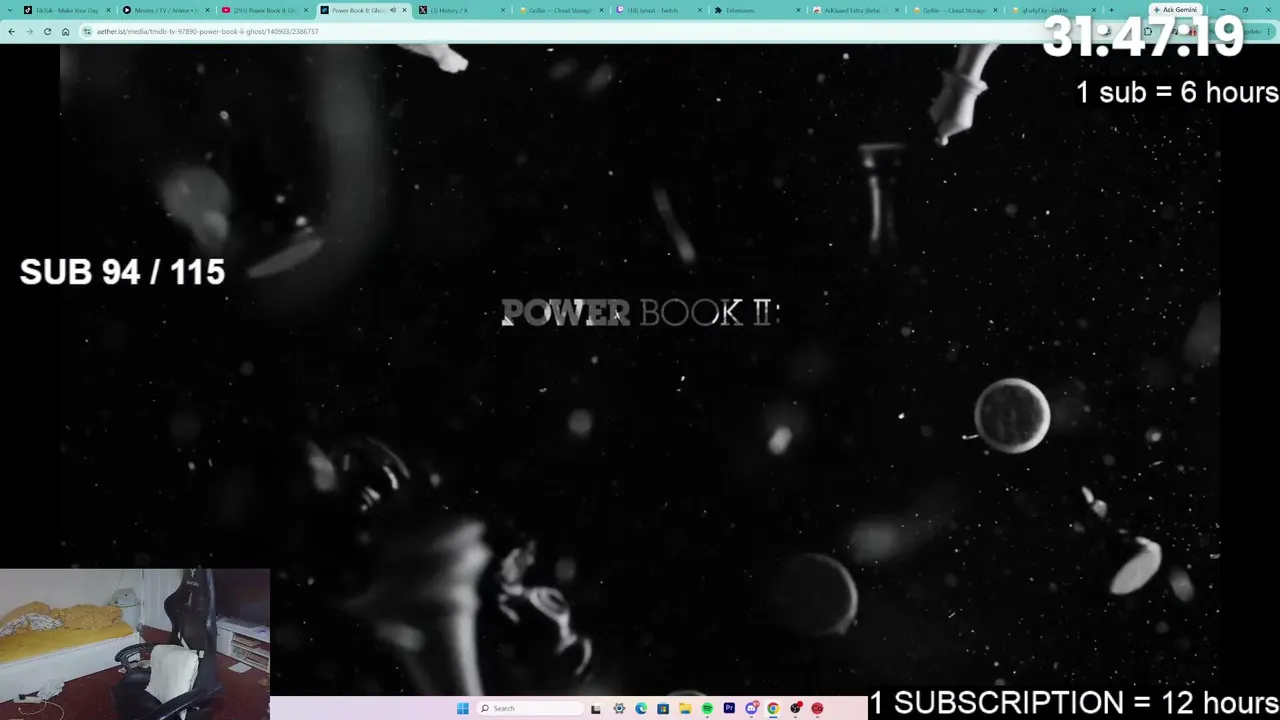This screenshot has width=1280, height=720.
Task: Mute audio on the Power Book II tab
Action: pyautogui.click(x=393, y=10)
